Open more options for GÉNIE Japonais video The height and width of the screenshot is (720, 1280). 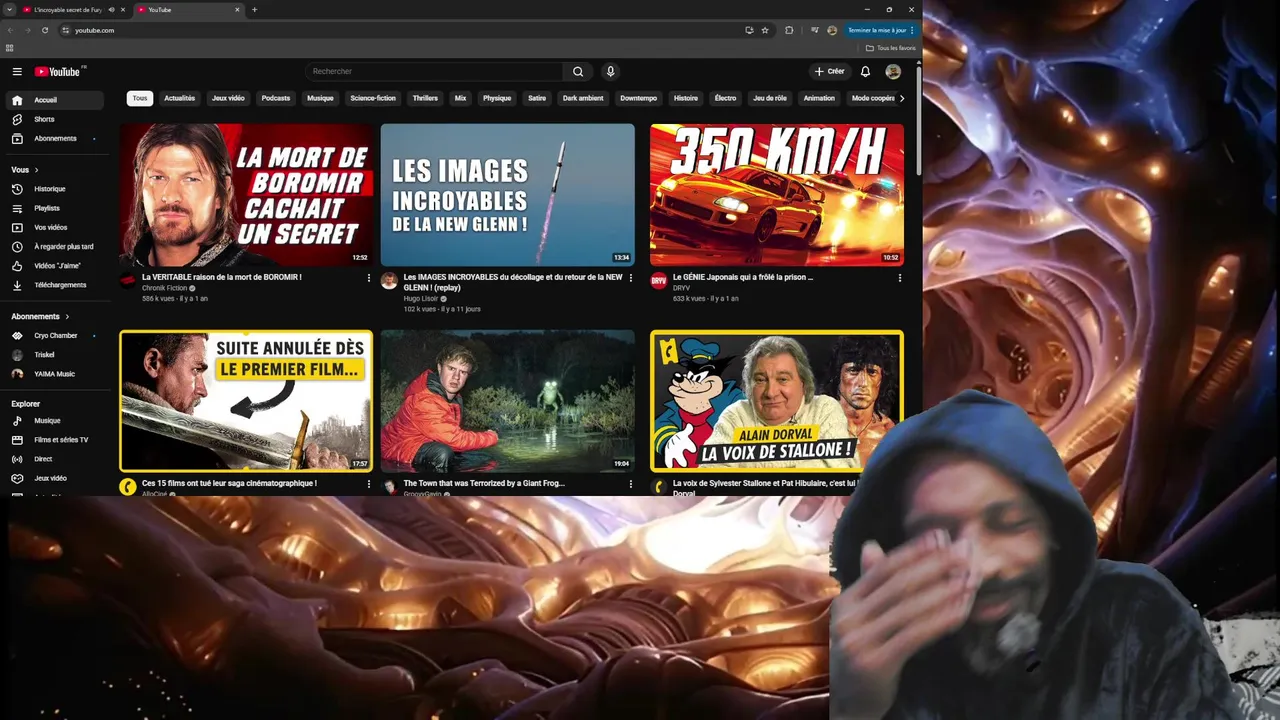click(x=899, y=278)
